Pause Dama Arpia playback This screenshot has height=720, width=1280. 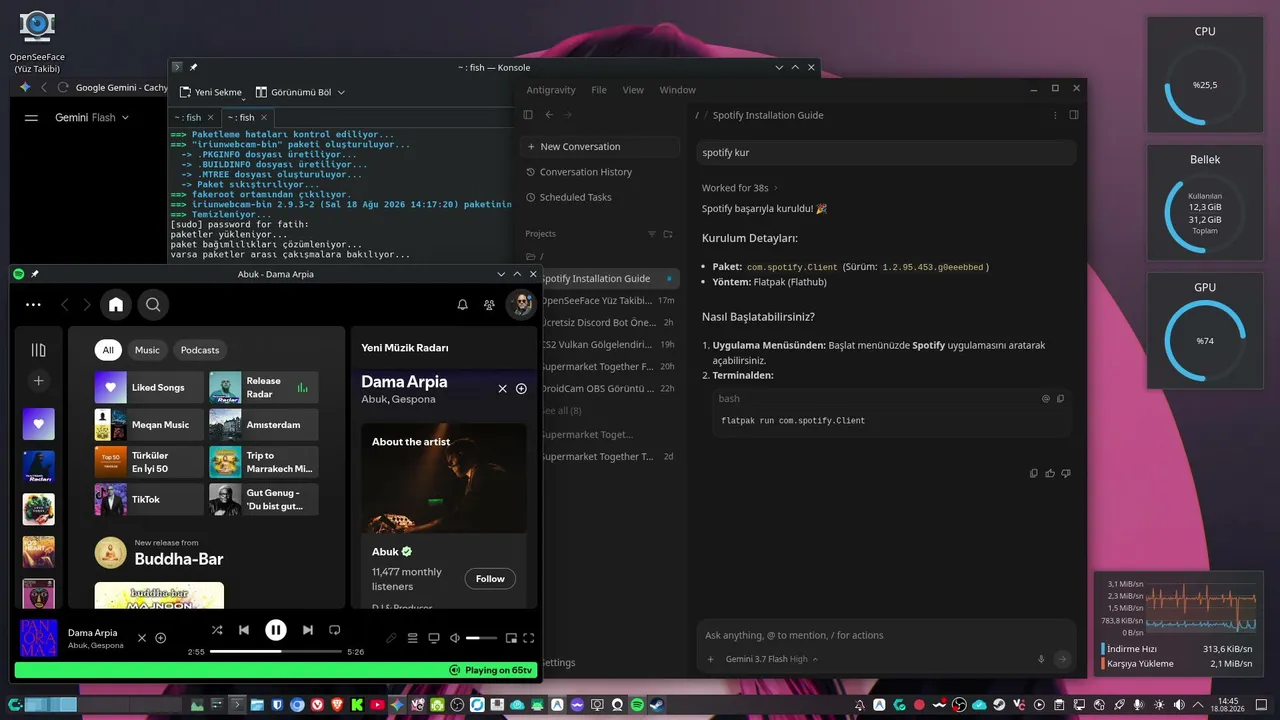[276, 630]
